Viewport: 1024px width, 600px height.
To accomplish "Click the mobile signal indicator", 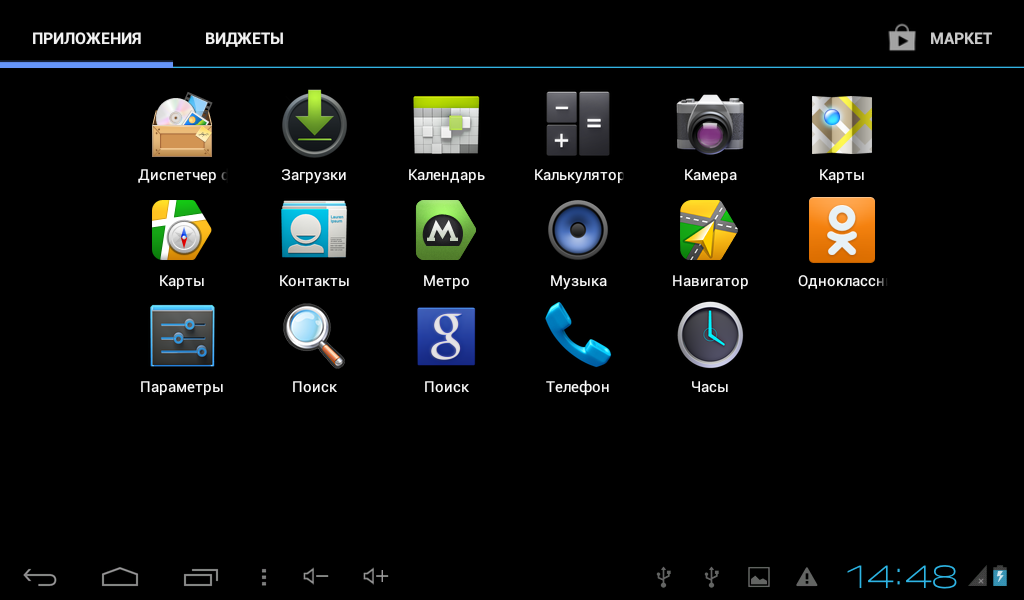I will coord(978,576).
